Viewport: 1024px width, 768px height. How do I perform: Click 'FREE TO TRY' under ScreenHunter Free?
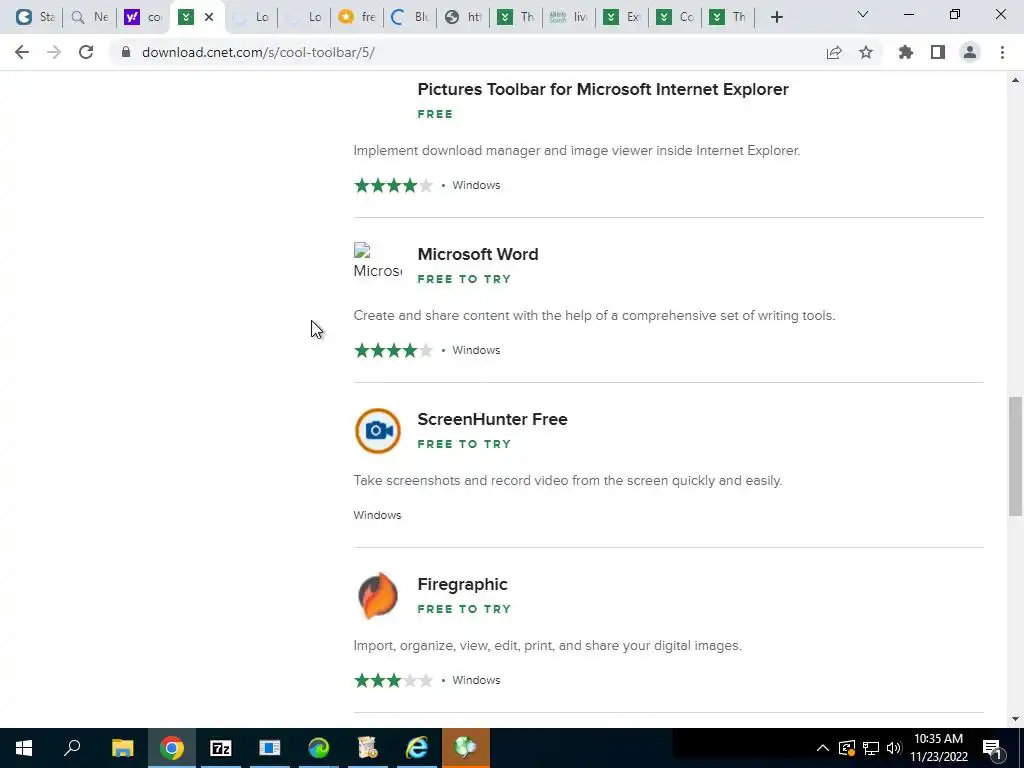(x=464, y=444)
